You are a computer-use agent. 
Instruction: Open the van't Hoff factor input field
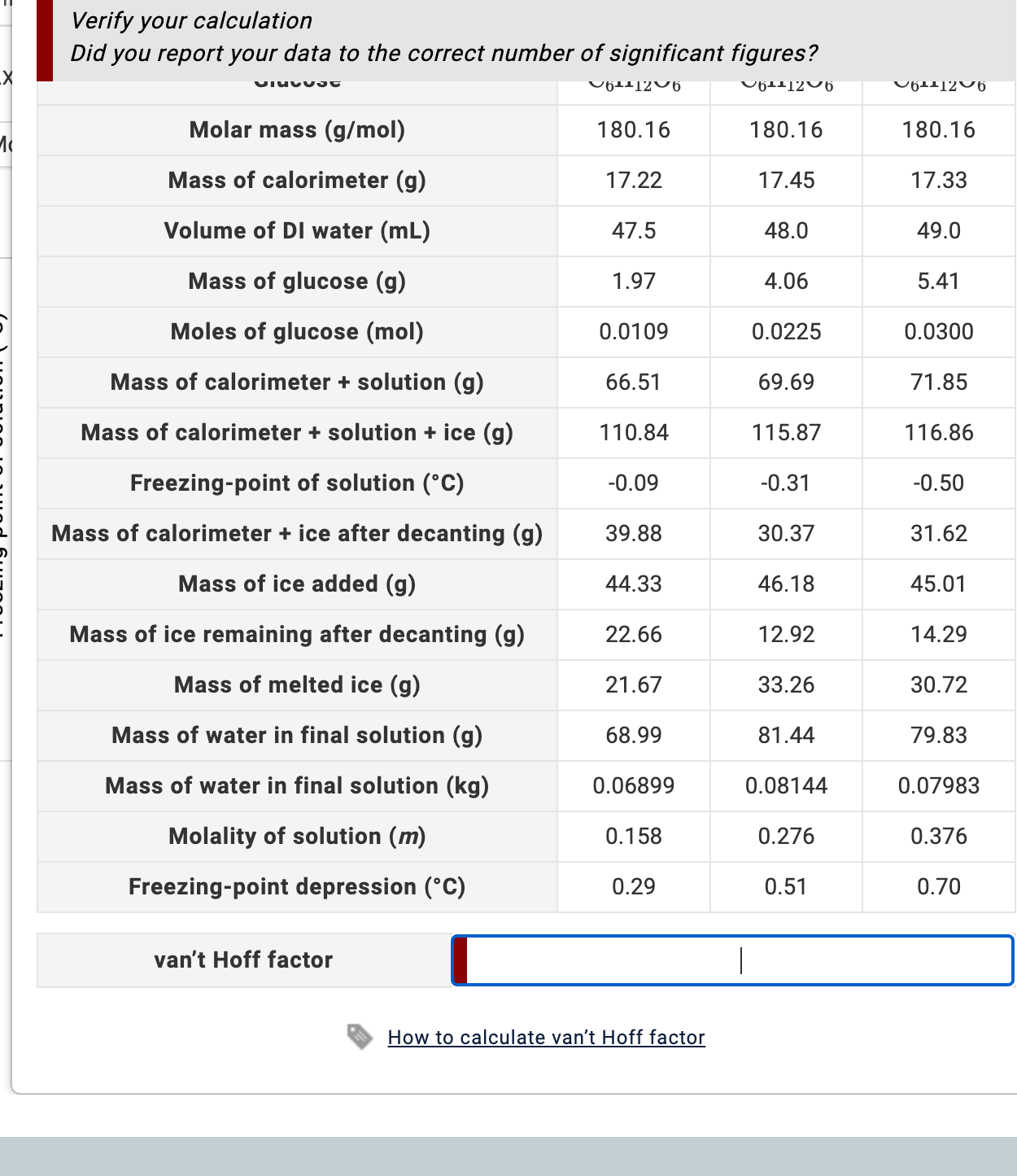point(732,960)
